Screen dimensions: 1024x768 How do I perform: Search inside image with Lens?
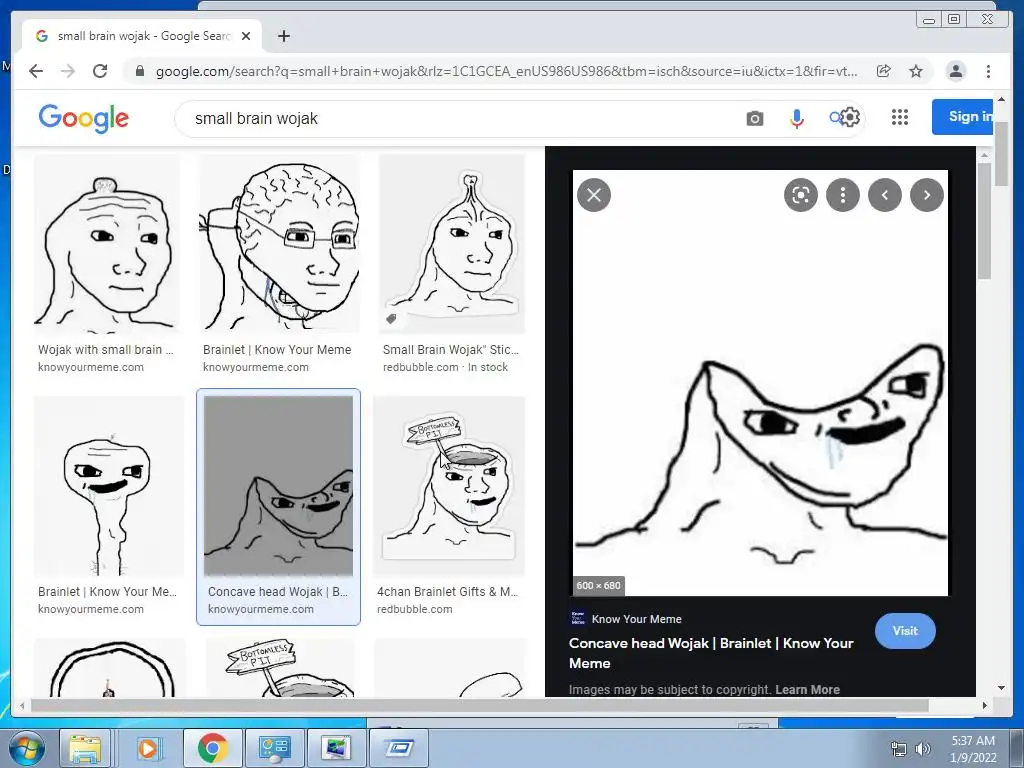point(801,195)
